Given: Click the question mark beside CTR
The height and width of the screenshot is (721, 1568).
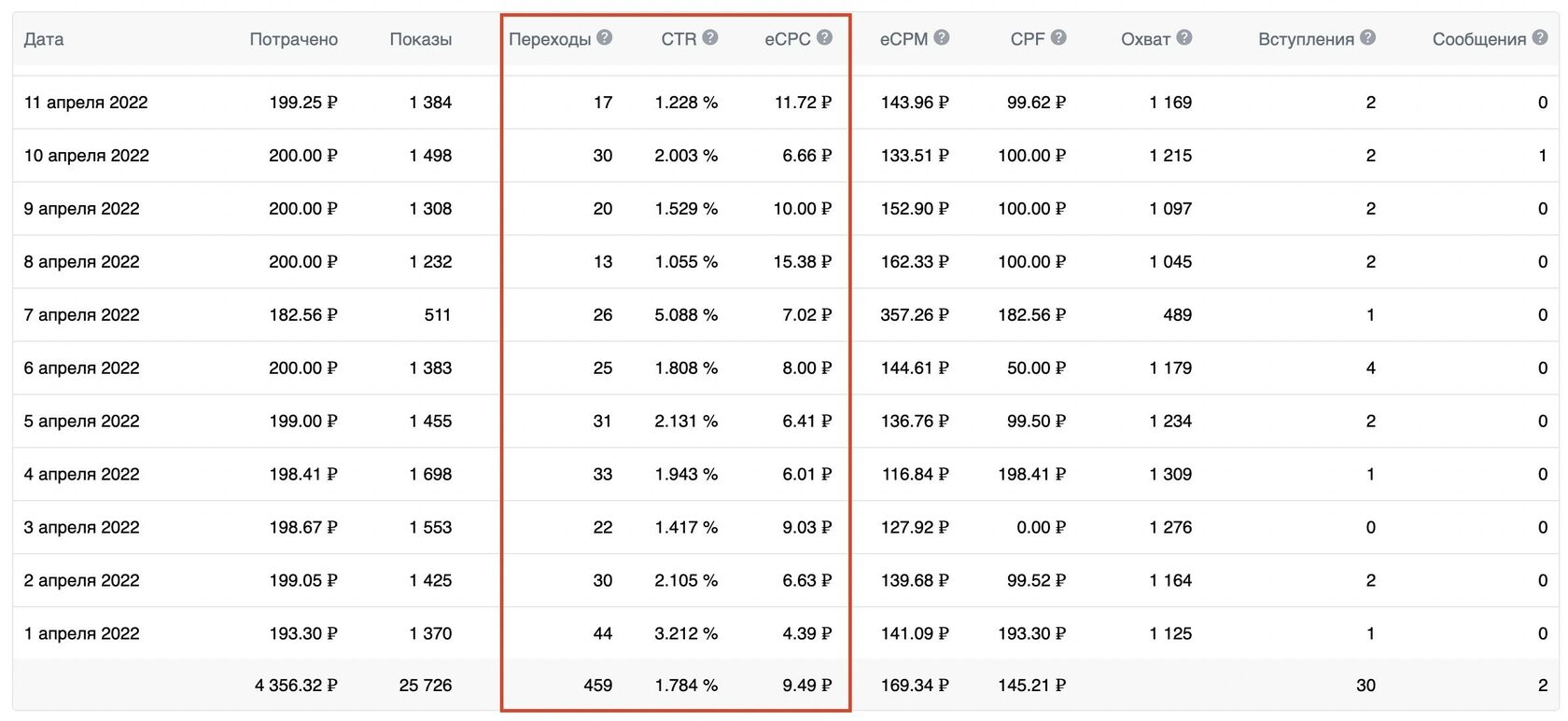Looking at the screenshot, I should tap(710, 37).
